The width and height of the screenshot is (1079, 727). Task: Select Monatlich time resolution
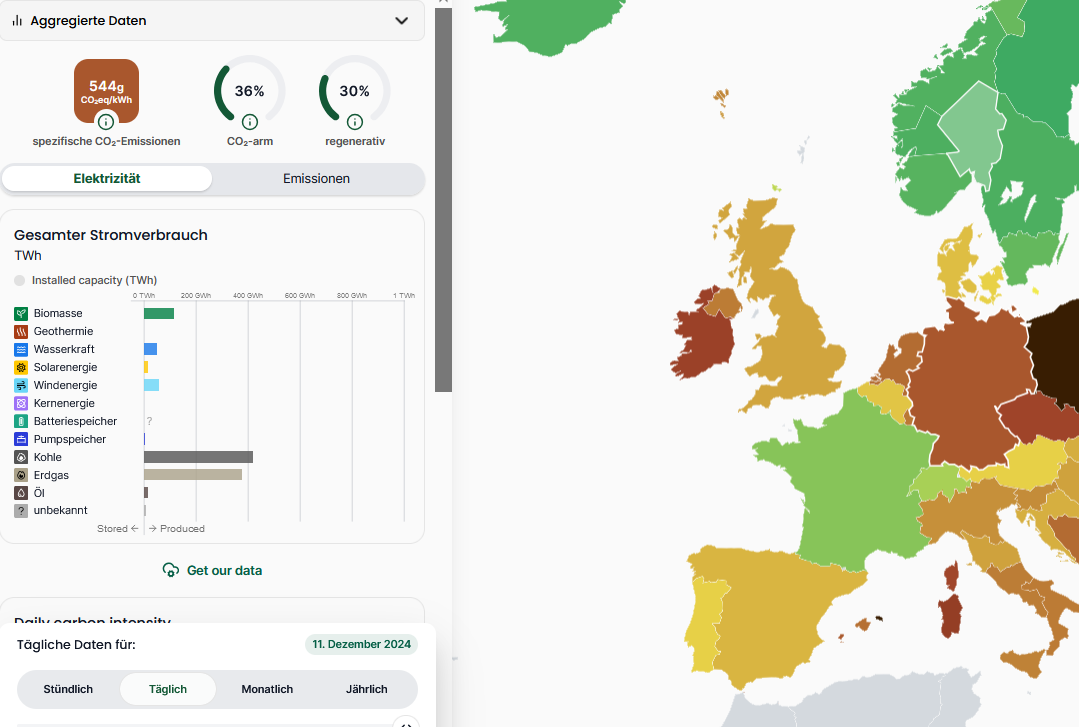tap(267, 689)
